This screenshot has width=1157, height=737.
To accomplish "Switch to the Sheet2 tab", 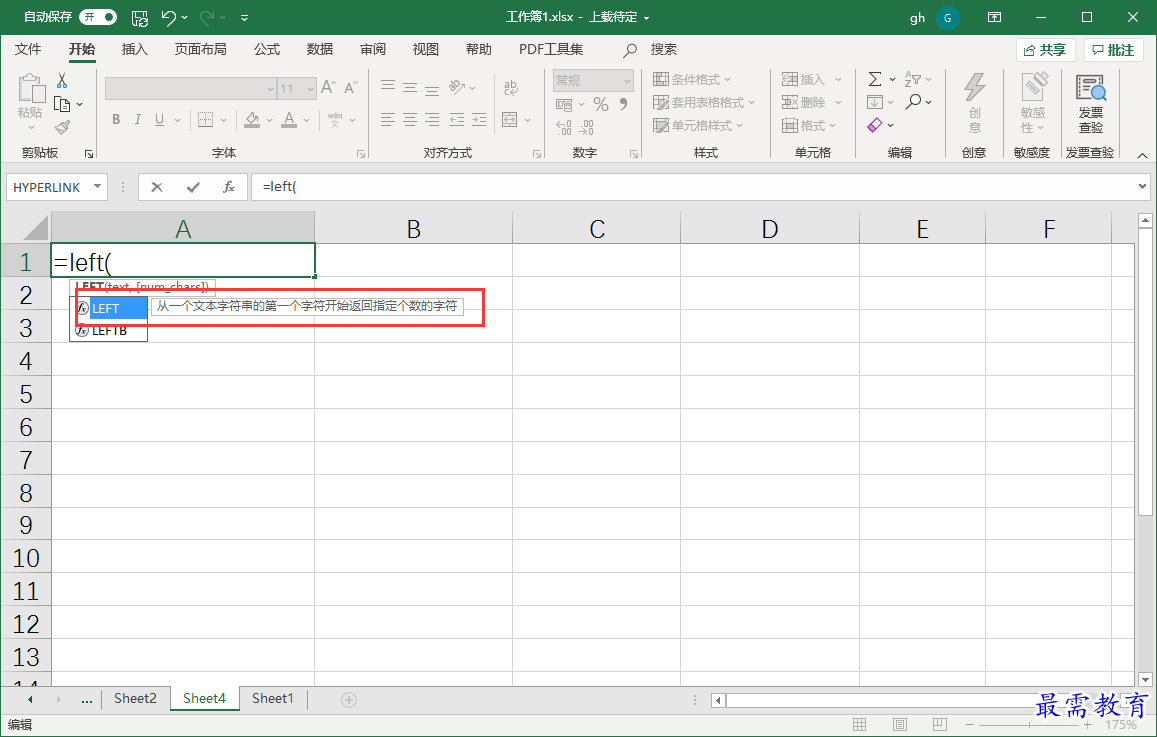I will click(135, 699).
